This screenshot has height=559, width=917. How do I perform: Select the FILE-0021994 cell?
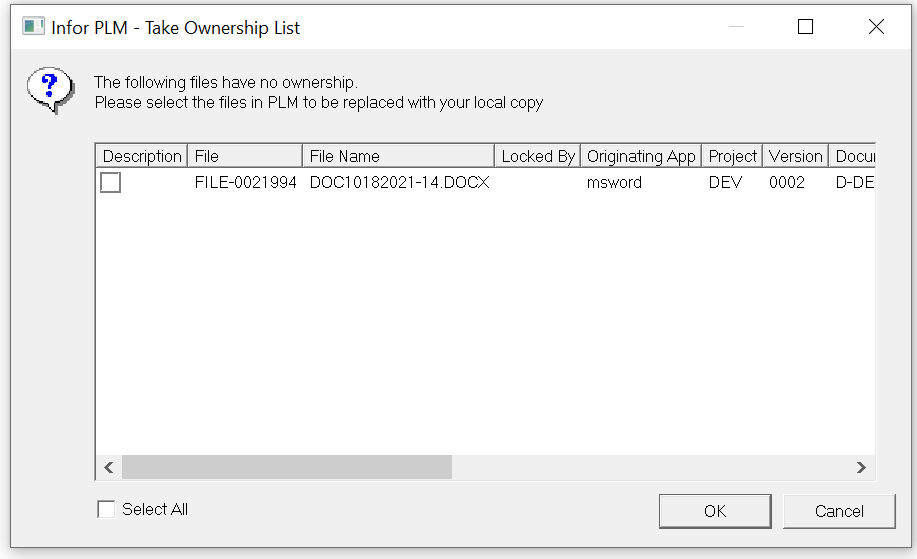click(x=245, y=183)
